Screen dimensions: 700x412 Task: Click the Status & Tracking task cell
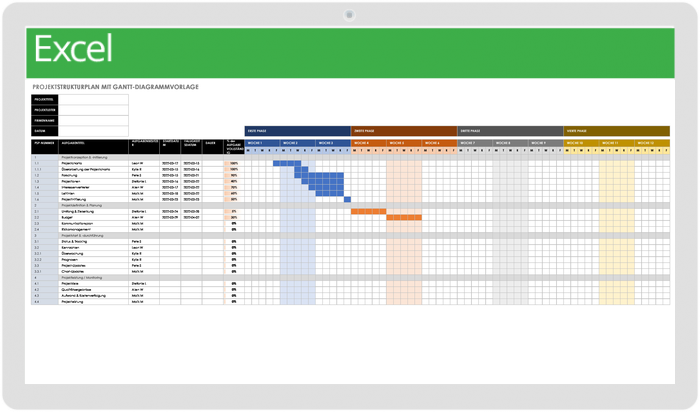click(93, 241)
